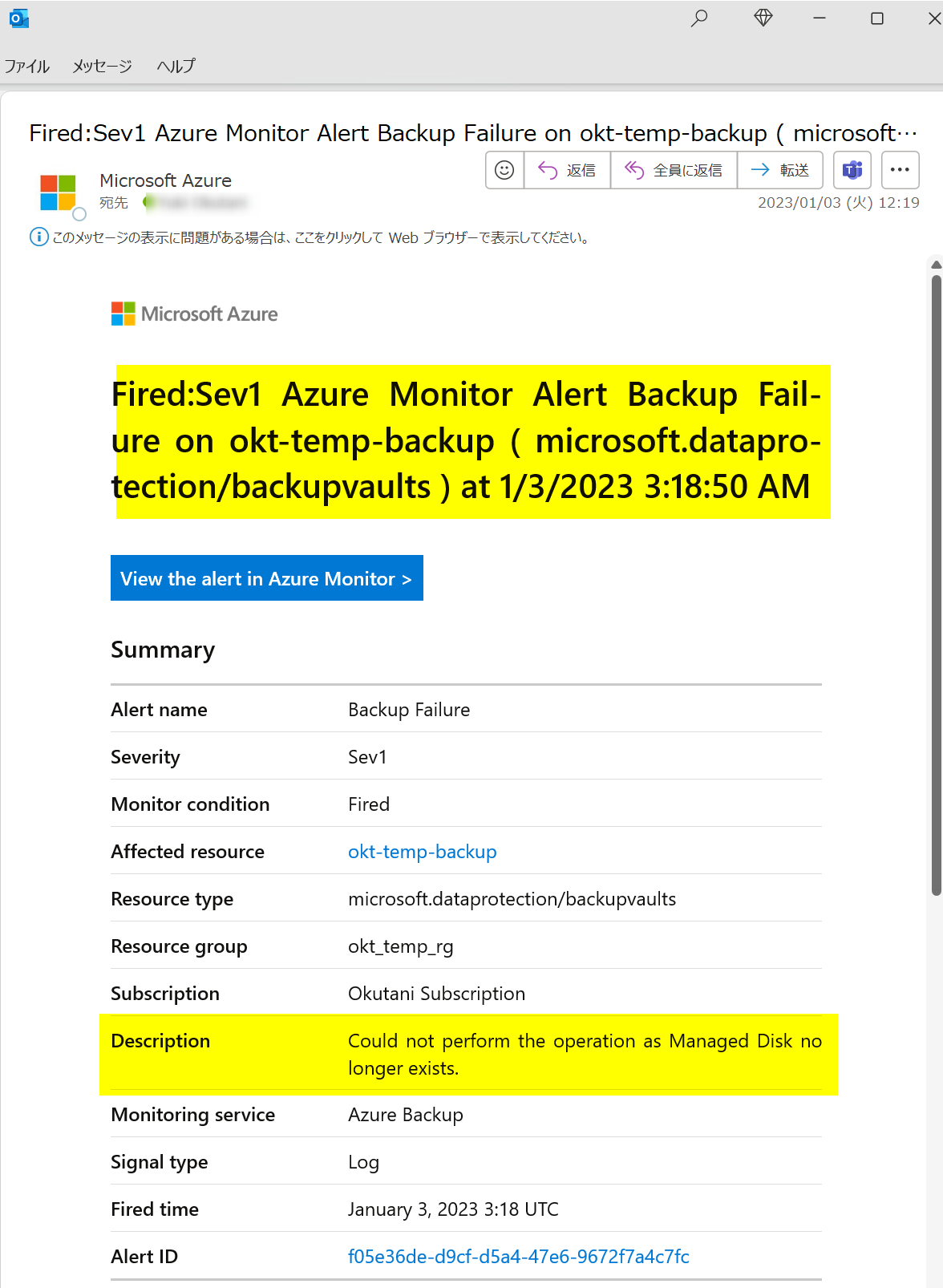Open the Alert ID link f05e36de
The width and height of the screenshot is (943, 1288).
tap(519, 1257)
